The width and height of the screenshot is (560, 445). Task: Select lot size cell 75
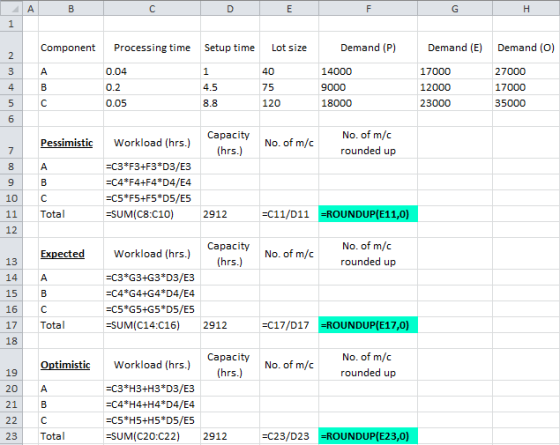click(289, 87)
